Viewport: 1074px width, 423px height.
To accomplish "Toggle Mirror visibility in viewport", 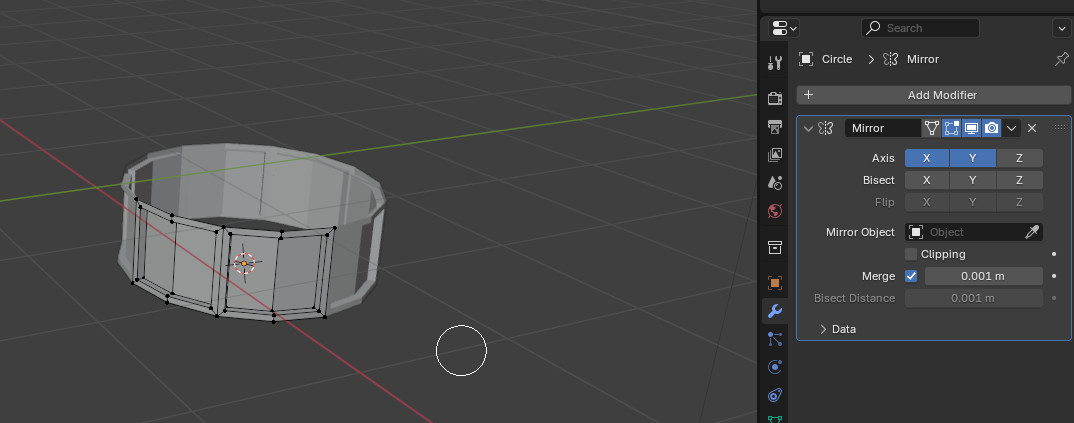I will pos(971,128).
